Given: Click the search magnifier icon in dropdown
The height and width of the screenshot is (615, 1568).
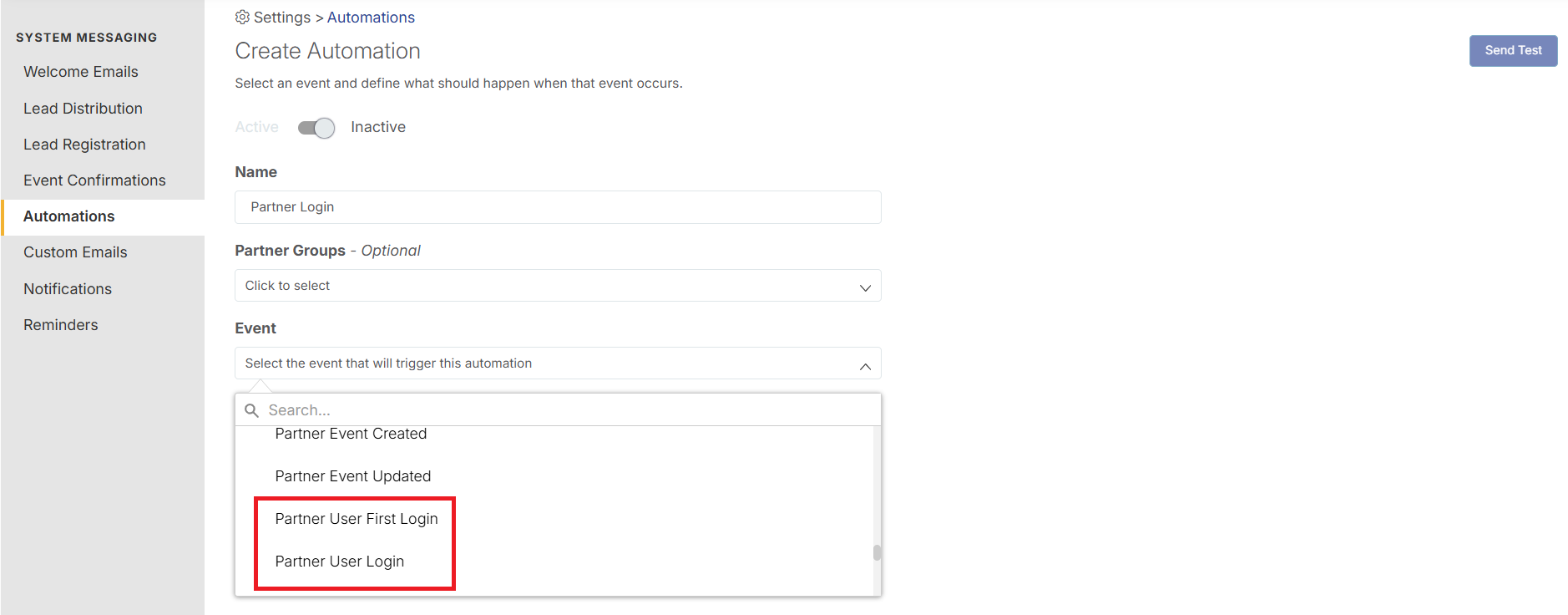Looking at the screenshot, I should coord(251,410).
